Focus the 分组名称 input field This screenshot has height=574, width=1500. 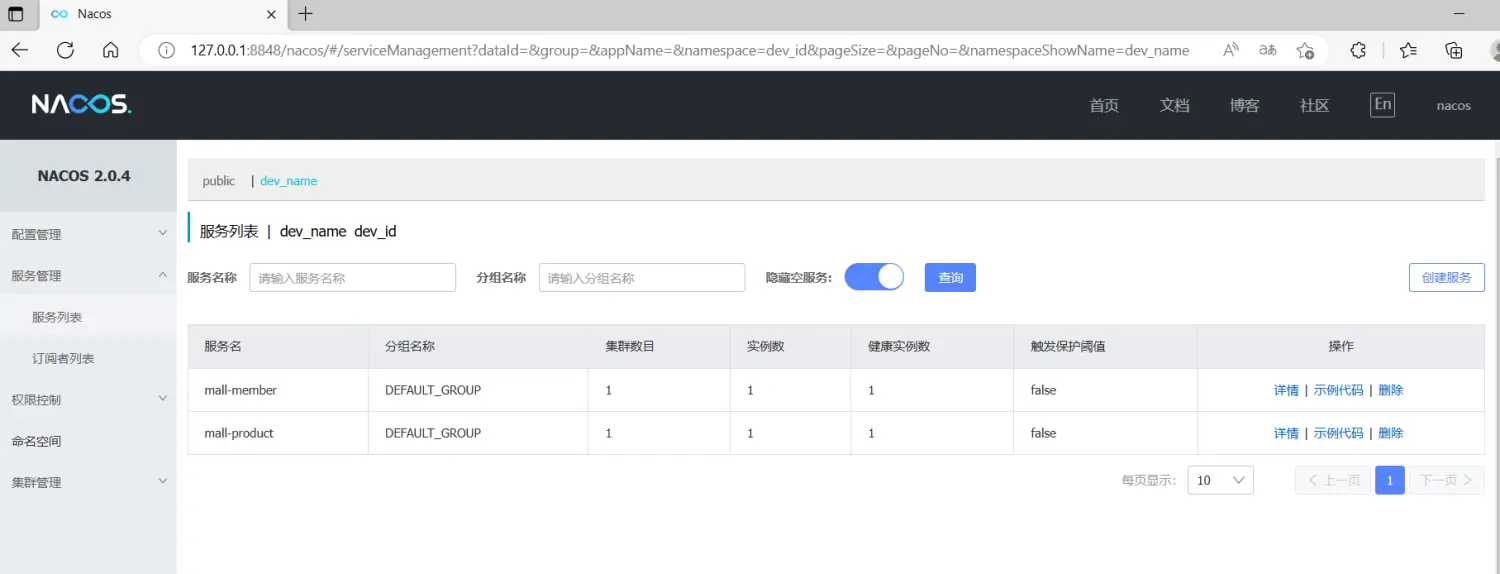(642, 277)
